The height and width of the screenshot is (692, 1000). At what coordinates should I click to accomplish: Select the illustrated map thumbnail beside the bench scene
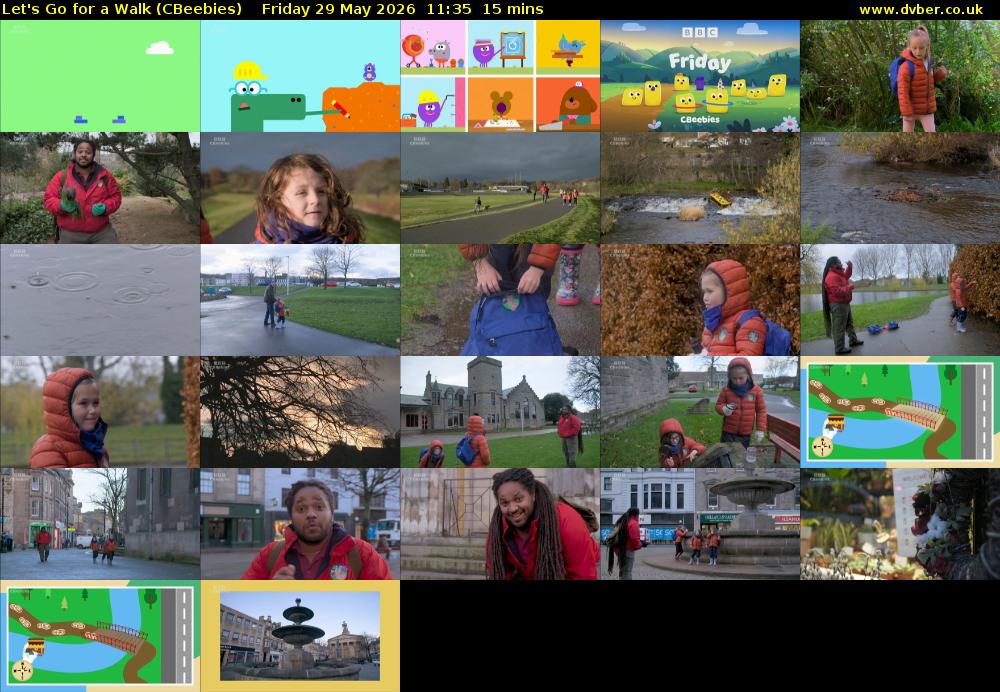(x=900, y=412)
